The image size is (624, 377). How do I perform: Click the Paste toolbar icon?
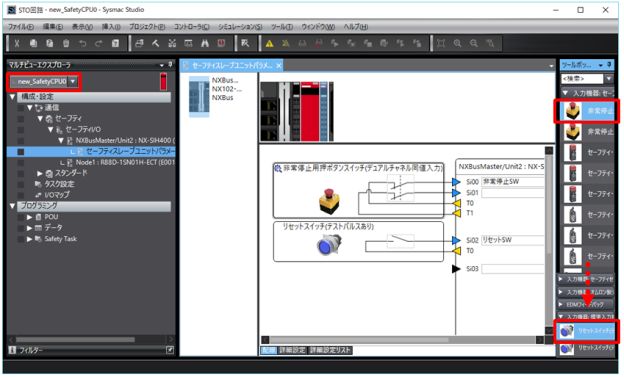50,43
